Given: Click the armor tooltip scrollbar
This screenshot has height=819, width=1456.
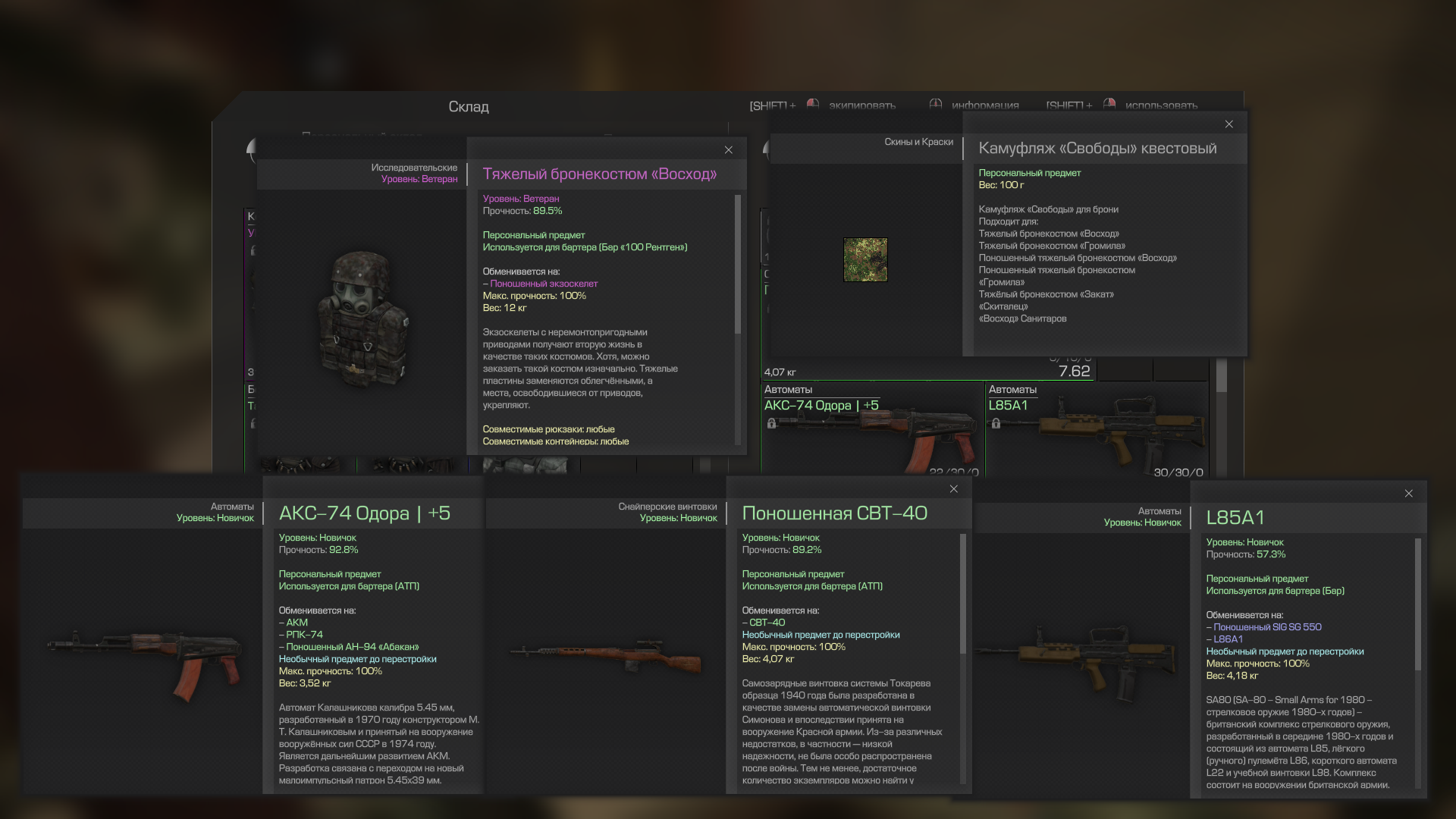Looking at the screenshot, I should (737, 264).
